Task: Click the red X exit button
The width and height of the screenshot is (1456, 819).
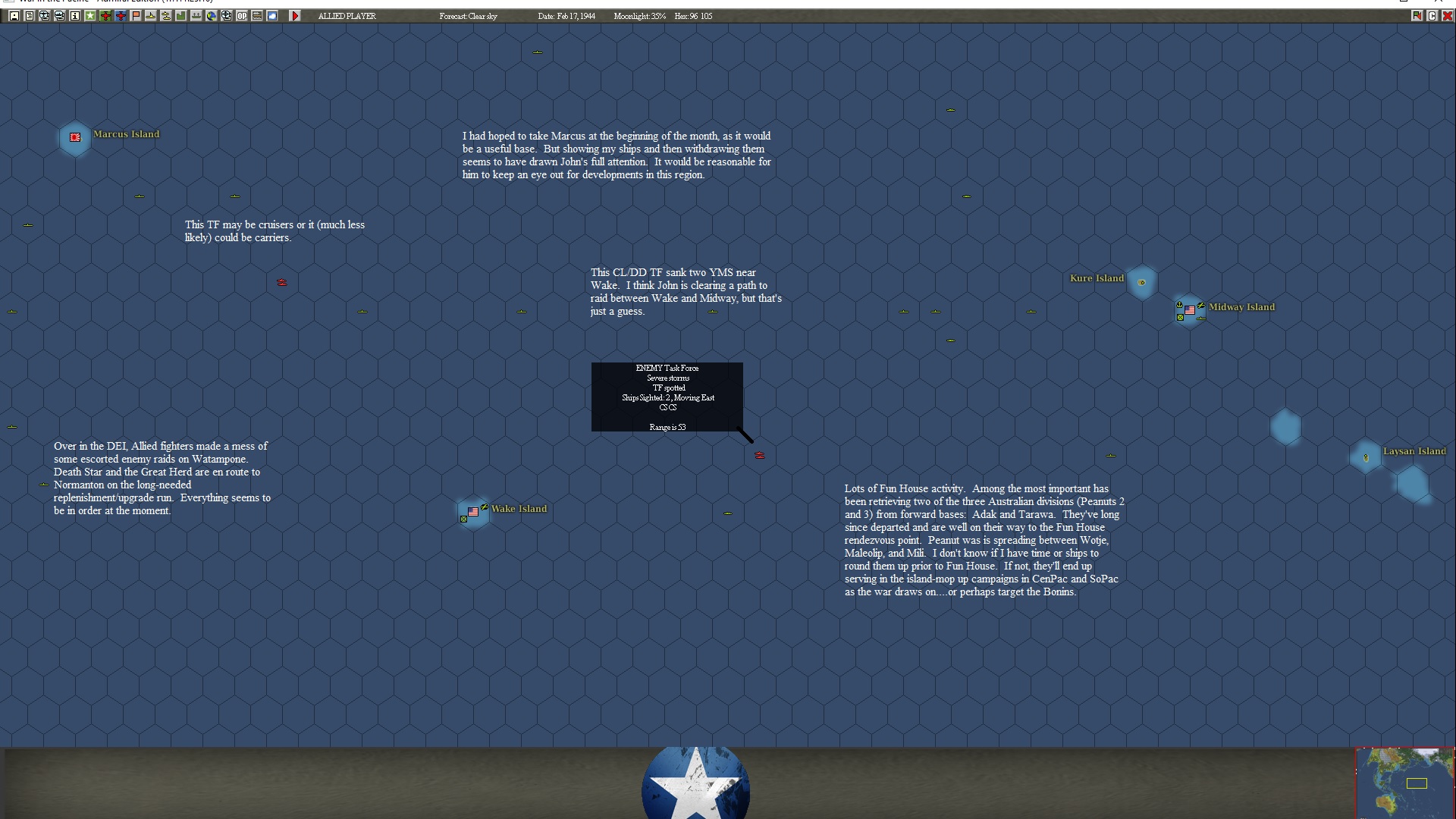Action: pos(1447,16)
